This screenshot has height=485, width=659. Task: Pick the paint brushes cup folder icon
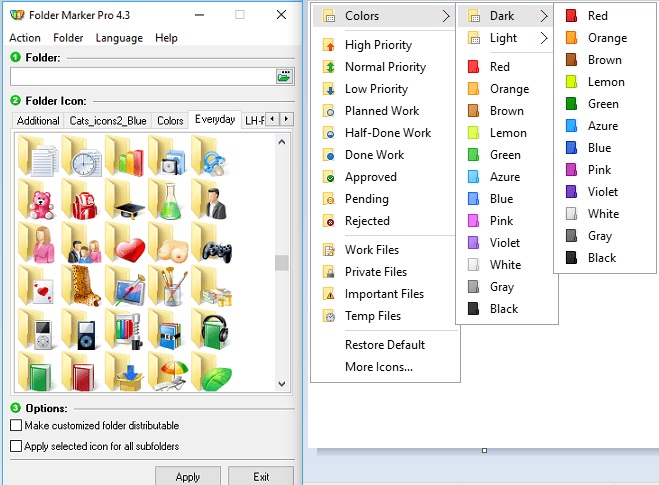168,287
